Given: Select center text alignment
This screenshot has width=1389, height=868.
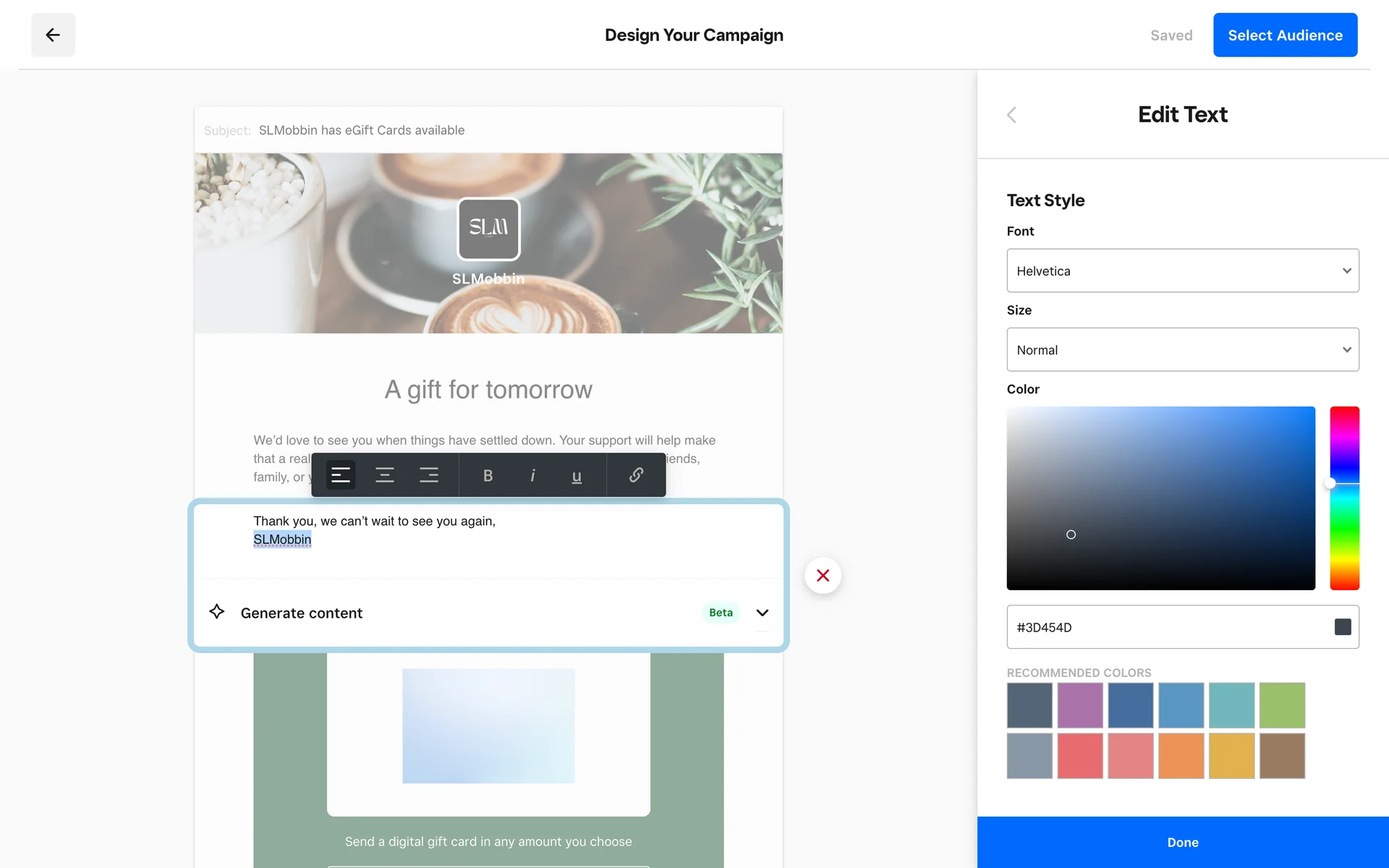Looking at the screenshot, I should [x=385, y=475].
